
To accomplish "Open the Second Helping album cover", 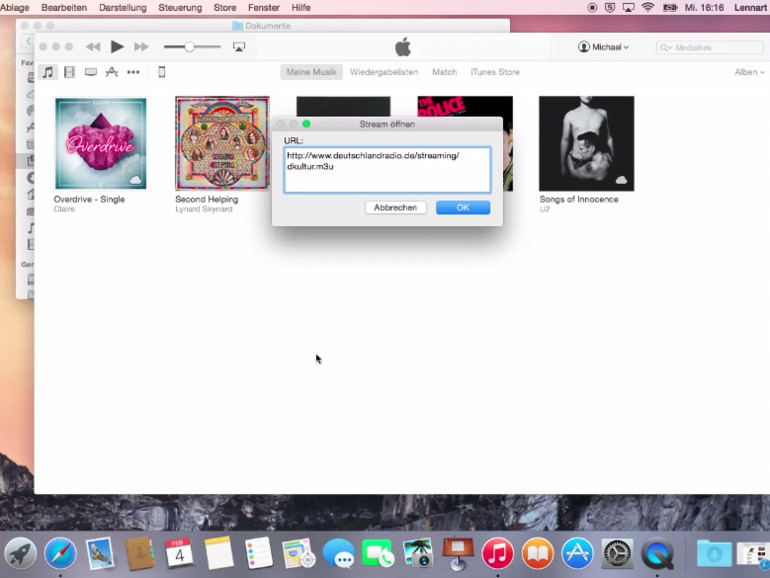I will [x=222, y=143].
